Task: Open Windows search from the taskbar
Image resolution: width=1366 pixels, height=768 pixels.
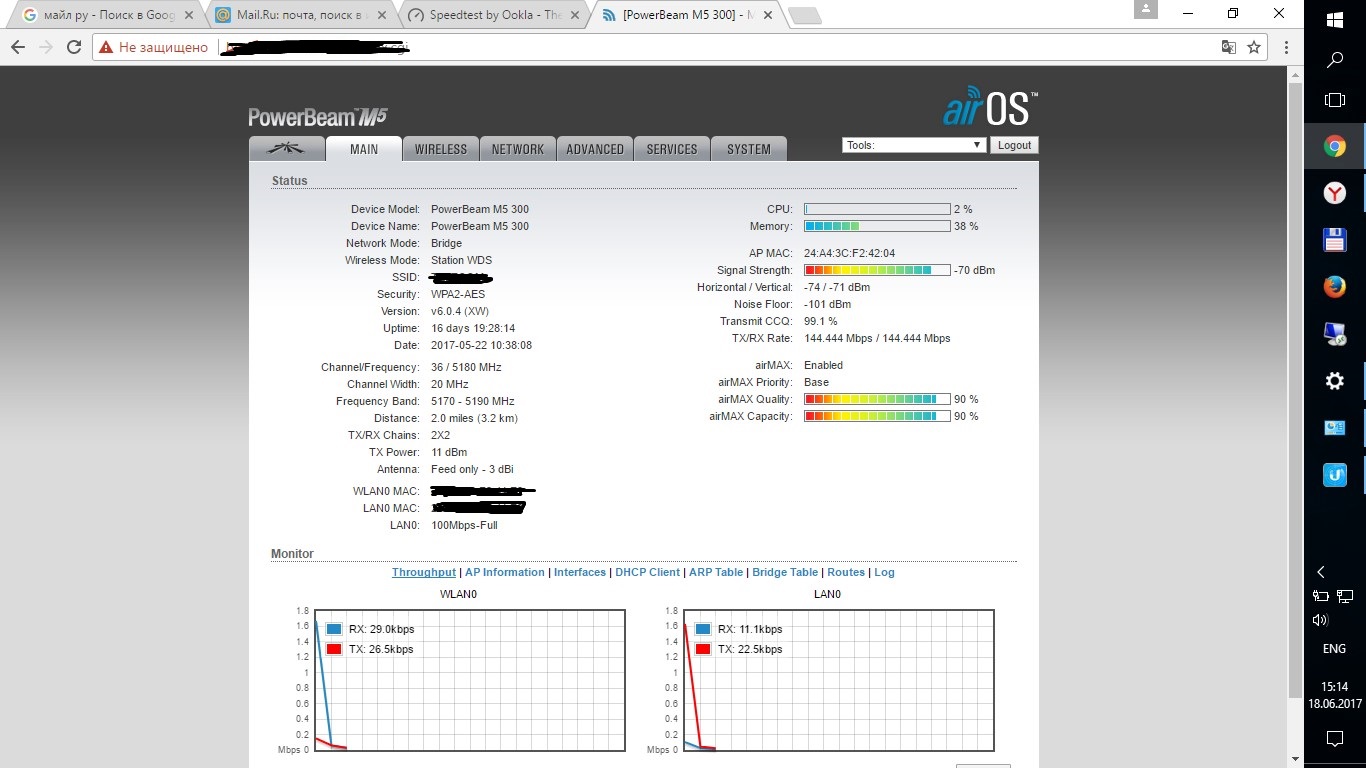Action: point(1334,60)
